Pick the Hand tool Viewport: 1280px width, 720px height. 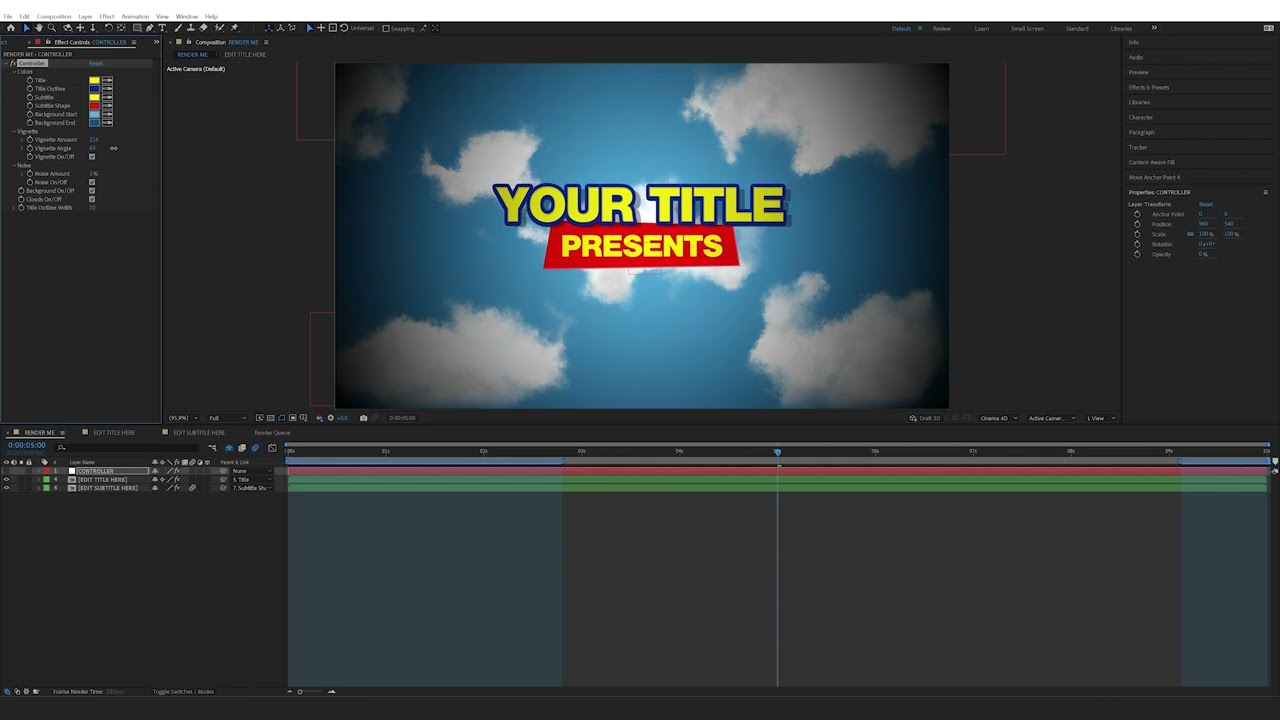pos(39,28)
